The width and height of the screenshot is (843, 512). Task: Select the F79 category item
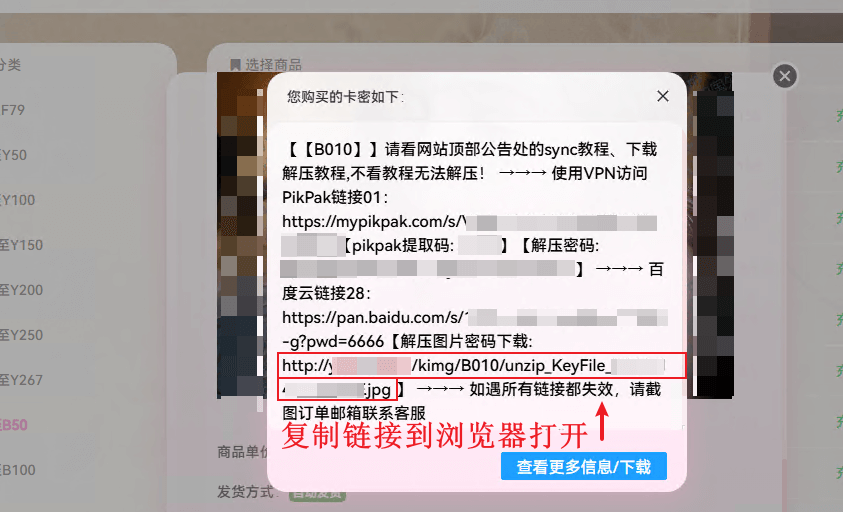(13, 110)
